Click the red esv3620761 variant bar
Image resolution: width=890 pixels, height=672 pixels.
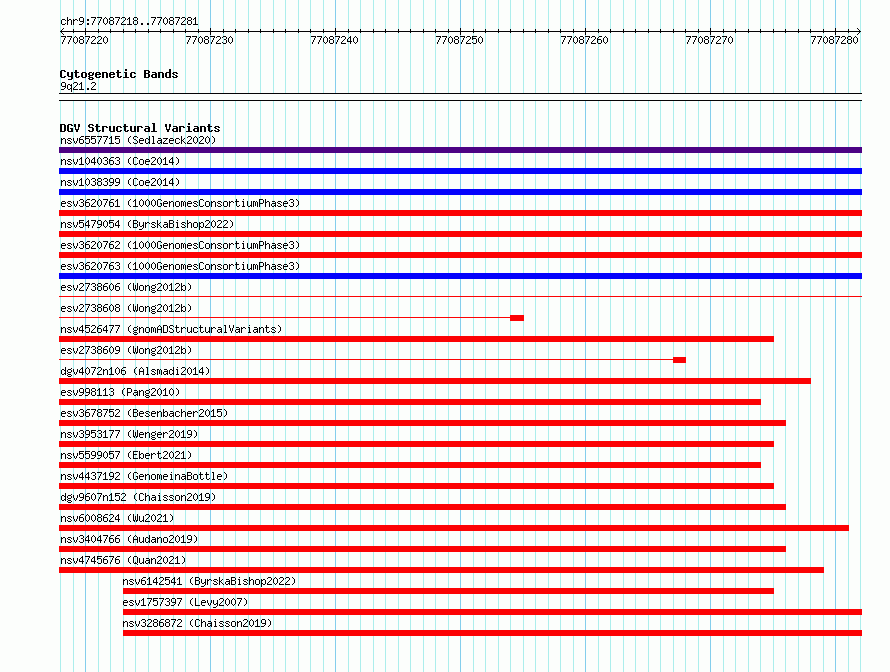coord(460,213)
